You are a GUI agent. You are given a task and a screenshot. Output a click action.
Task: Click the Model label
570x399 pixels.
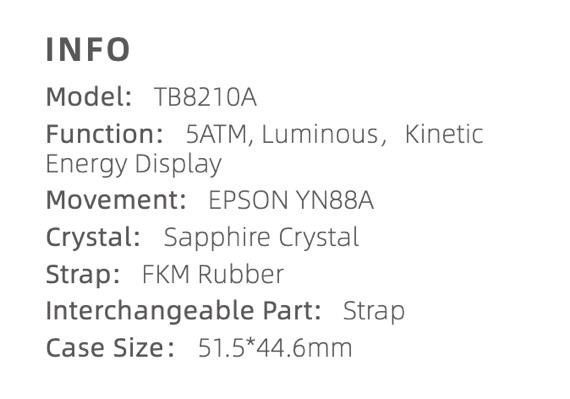click(x=89, y=97)
